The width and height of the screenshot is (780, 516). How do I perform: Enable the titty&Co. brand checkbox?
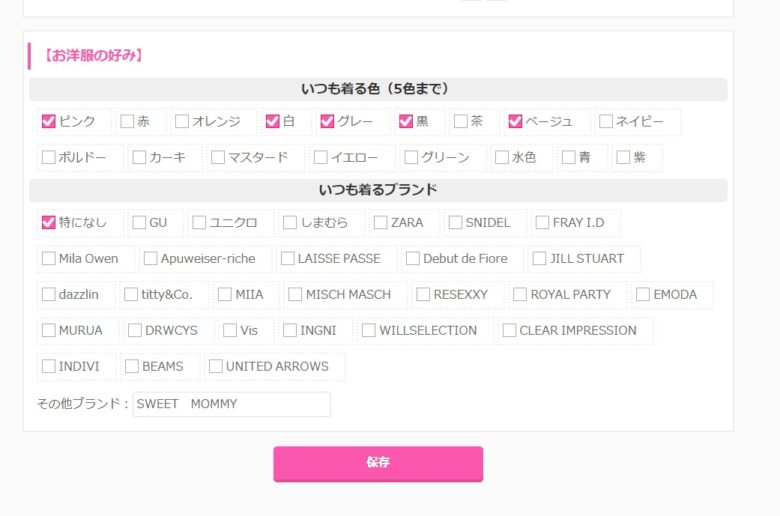[131, 295]
